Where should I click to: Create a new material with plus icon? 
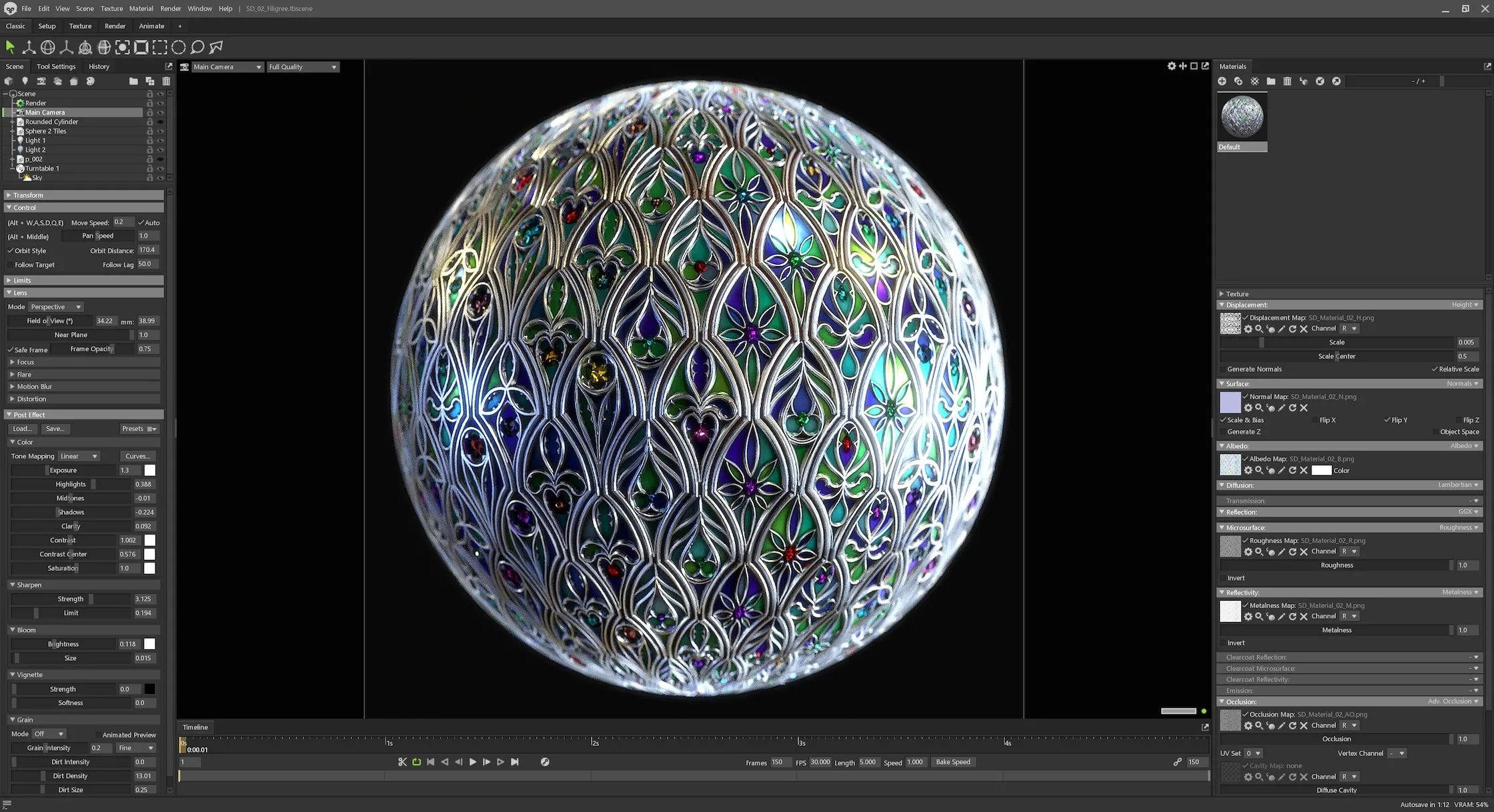tap(1222, 81)
